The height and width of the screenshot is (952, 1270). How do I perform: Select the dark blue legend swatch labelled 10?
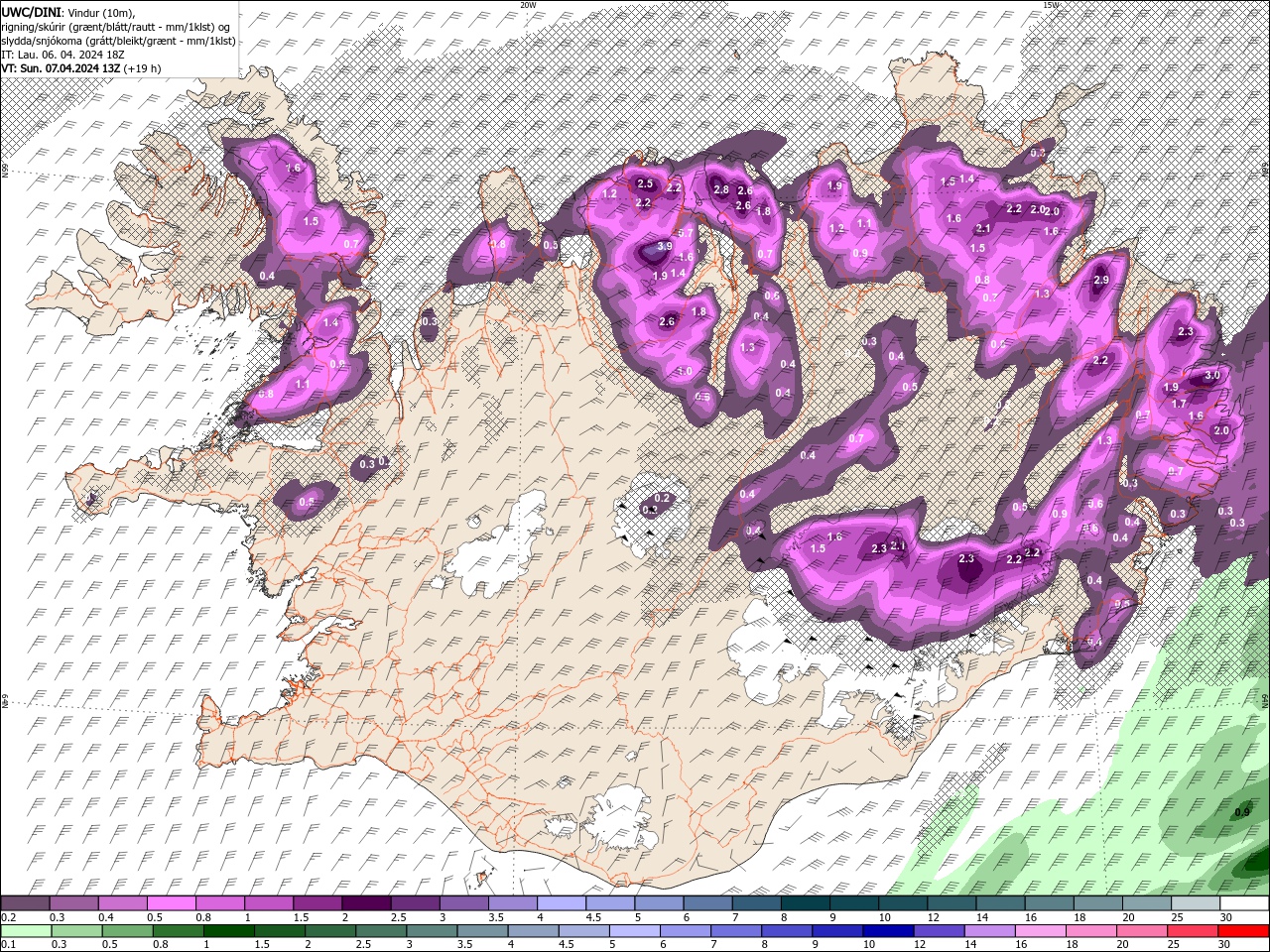coord(888,931)
